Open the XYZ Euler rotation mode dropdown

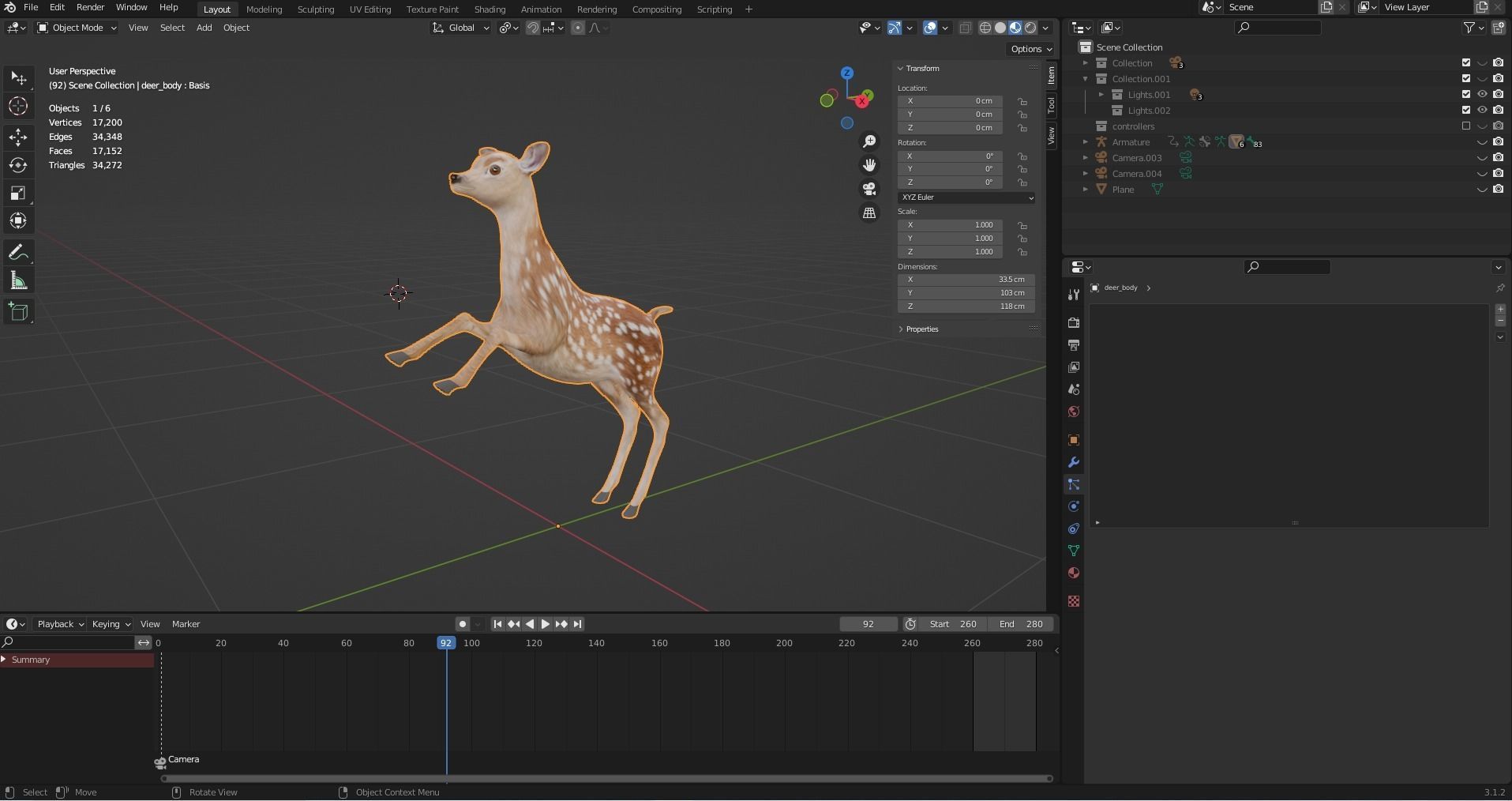point(966,197)
